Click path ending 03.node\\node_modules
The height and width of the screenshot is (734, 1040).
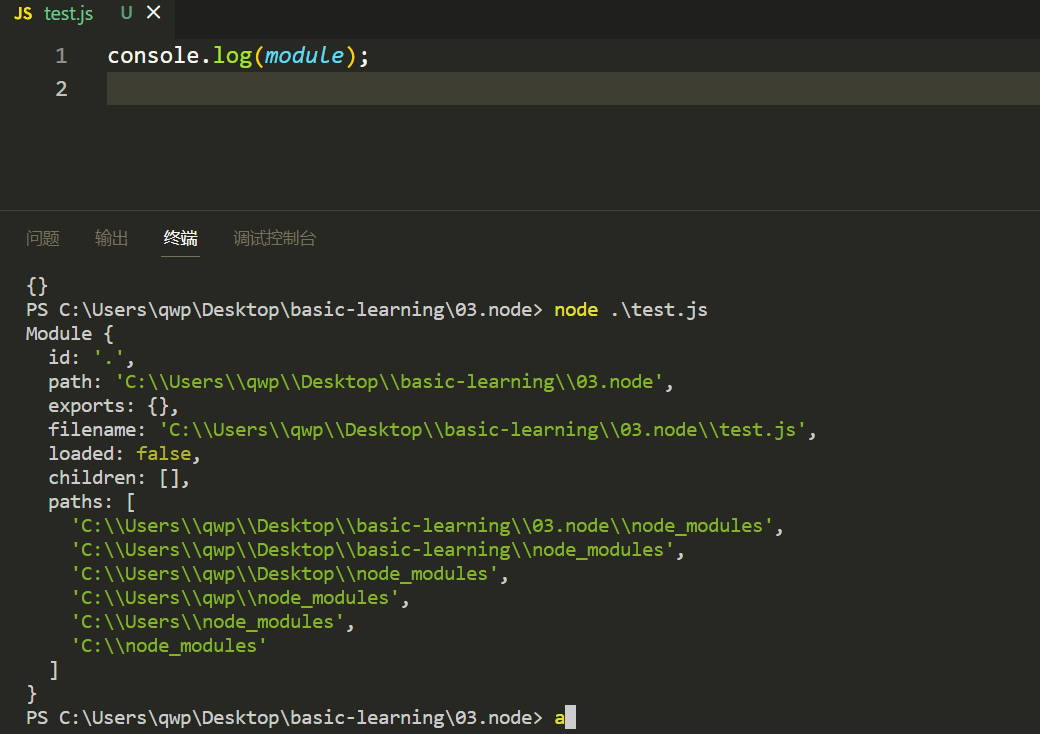coord(427,526)
